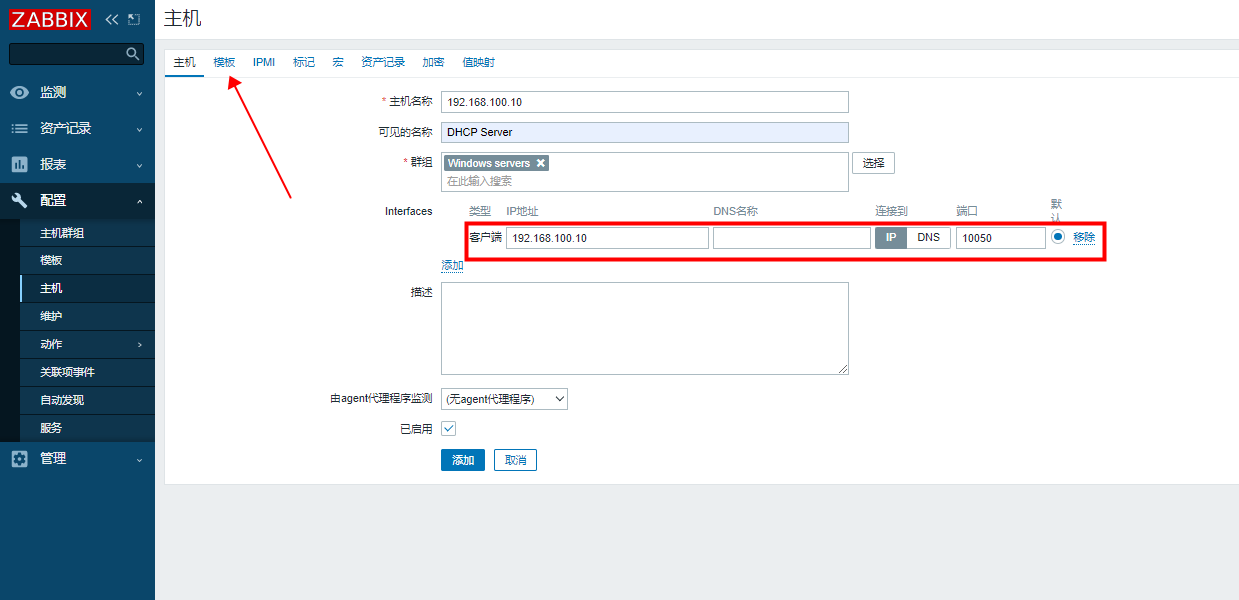Open 自动发现 in sidebar
The image size is (1239, 600).
pyautogui.click(x=87, y=400)
